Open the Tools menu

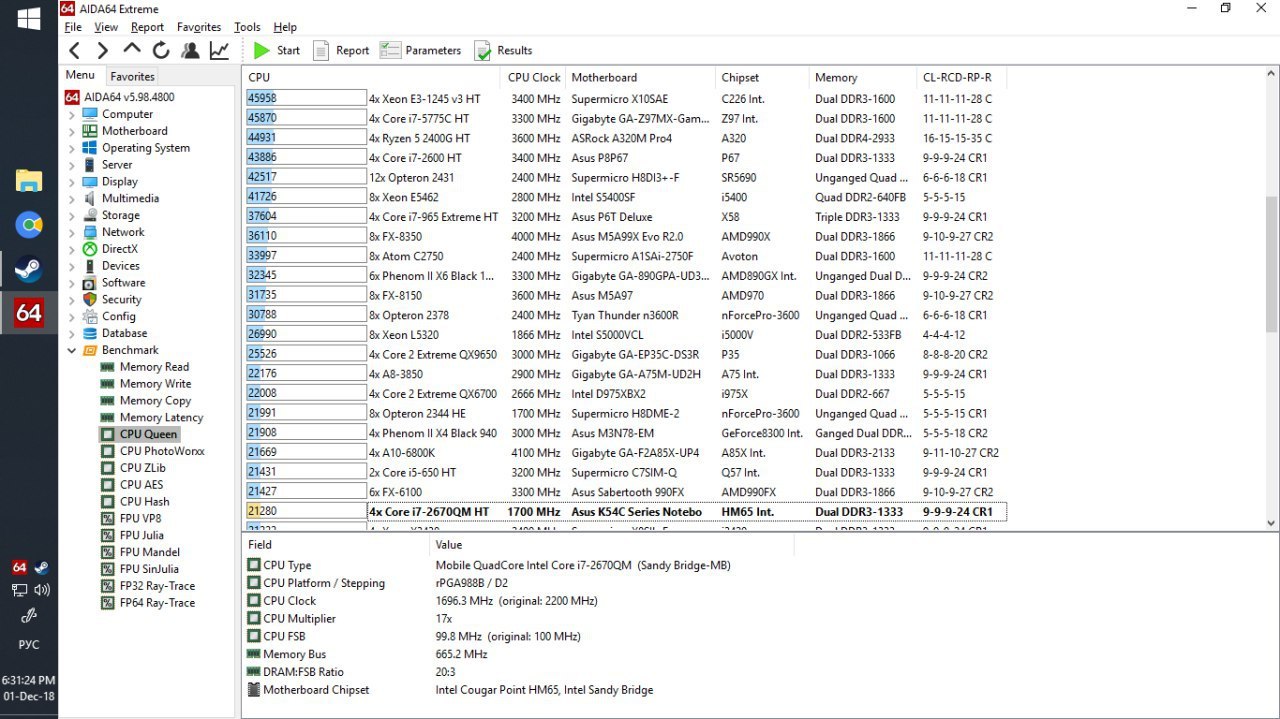coord(247,27)
